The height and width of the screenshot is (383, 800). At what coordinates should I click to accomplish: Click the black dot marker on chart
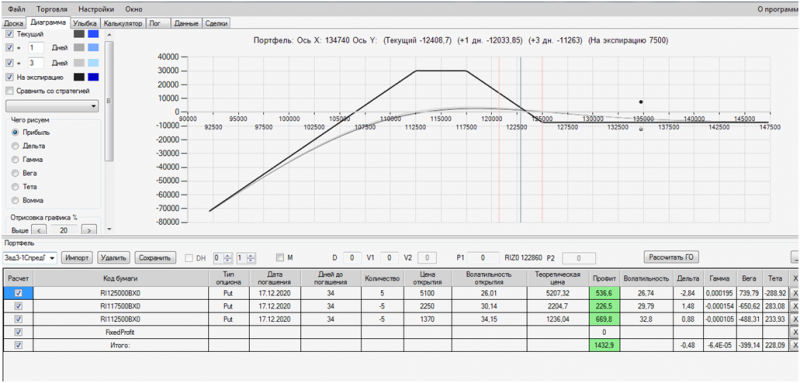point(641,102)
